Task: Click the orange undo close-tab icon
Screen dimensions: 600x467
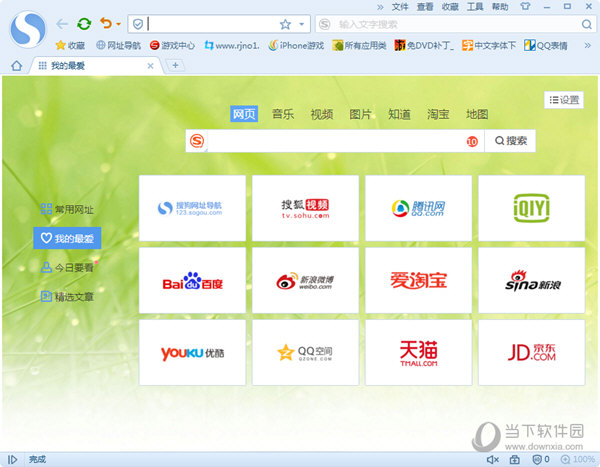Action: pos(105,23)
